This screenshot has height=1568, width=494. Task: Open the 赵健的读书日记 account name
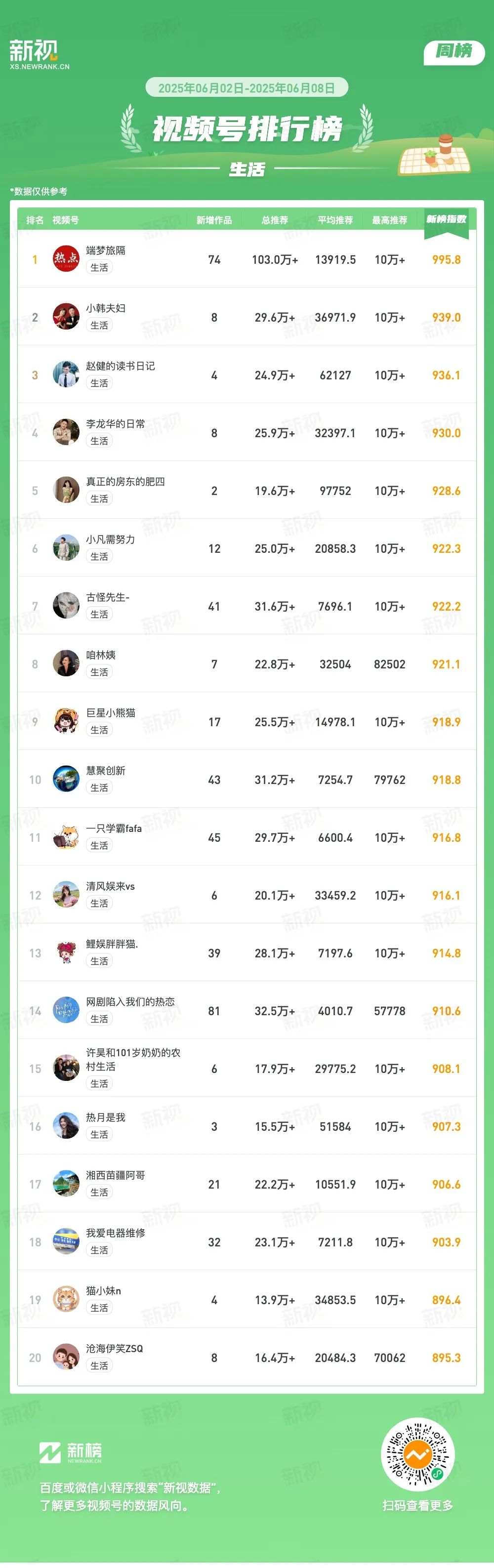pos(121,366)
